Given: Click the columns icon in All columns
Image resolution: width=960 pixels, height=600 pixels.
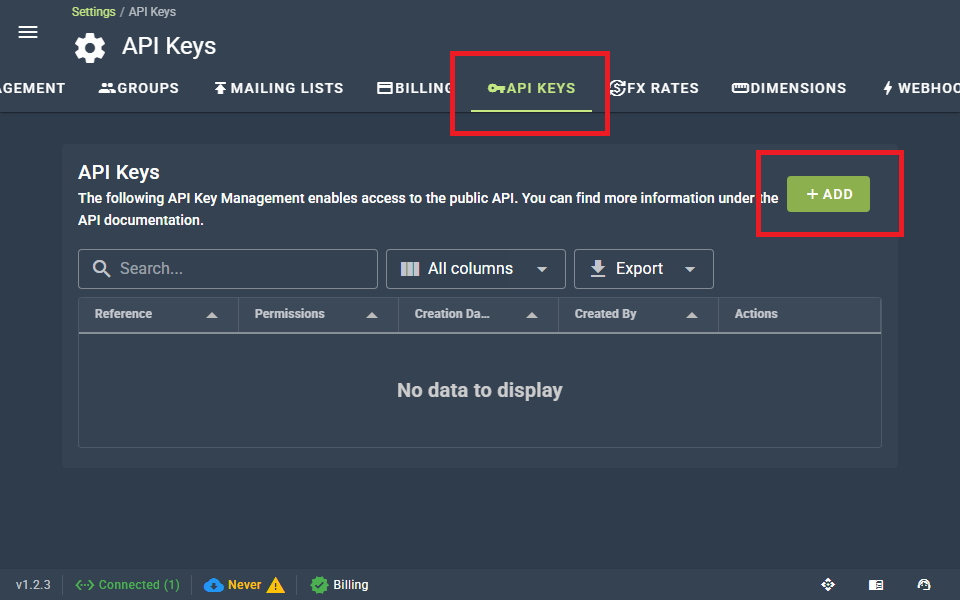Looking at the screenshot, I should [410, 269].
